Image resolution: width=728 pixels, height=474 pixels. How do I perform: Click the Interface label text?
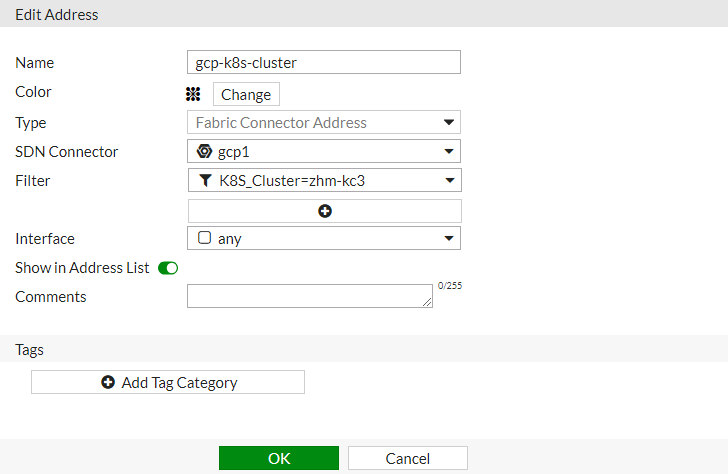tap(45, 239)
